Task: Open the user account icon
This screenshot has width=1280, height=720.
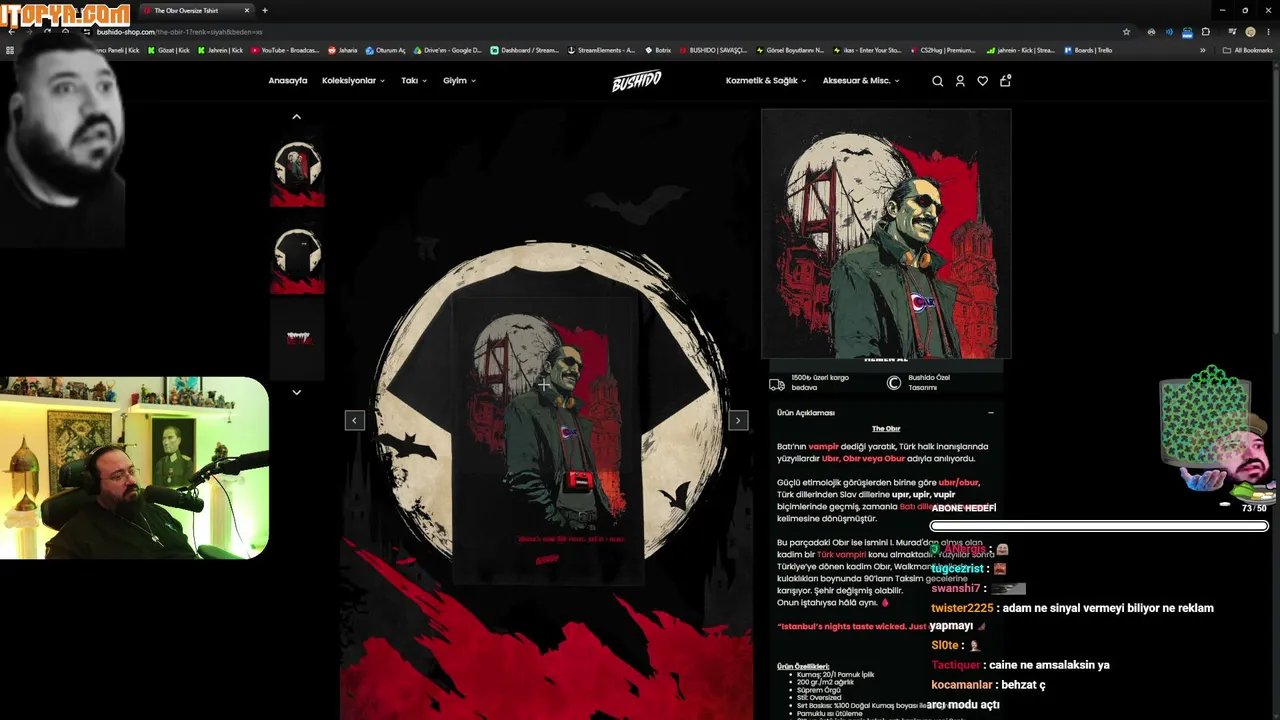Action: coord(960,81)
